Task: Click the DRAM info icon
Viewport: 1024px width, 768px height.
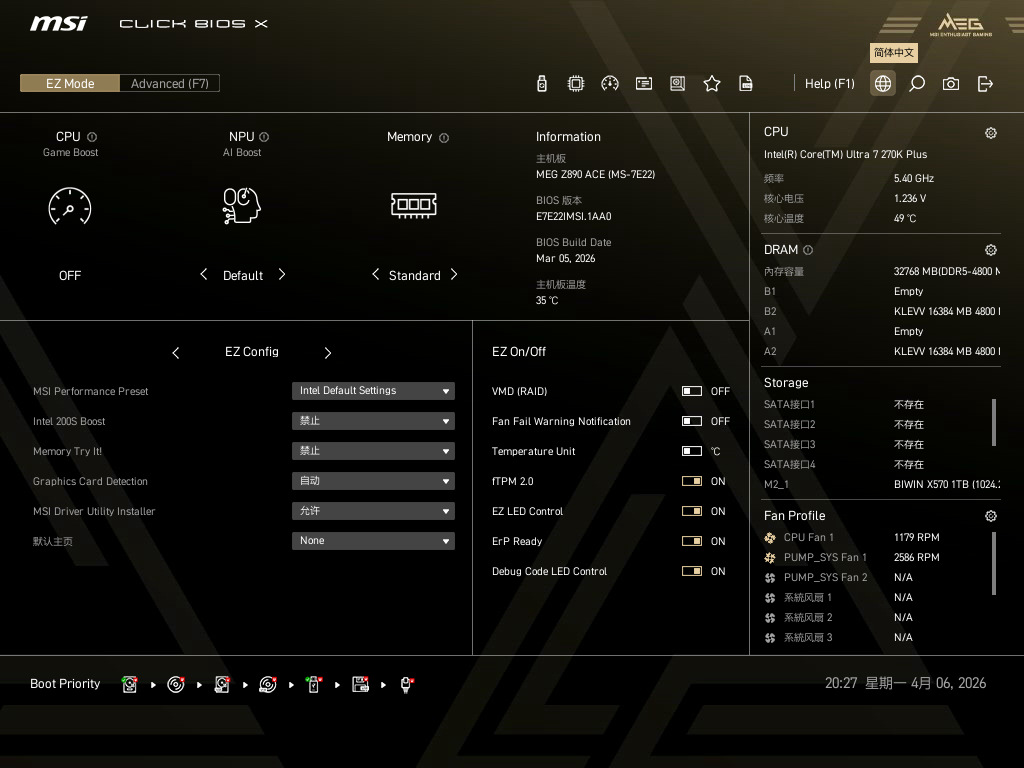Action: pos(808,250)
